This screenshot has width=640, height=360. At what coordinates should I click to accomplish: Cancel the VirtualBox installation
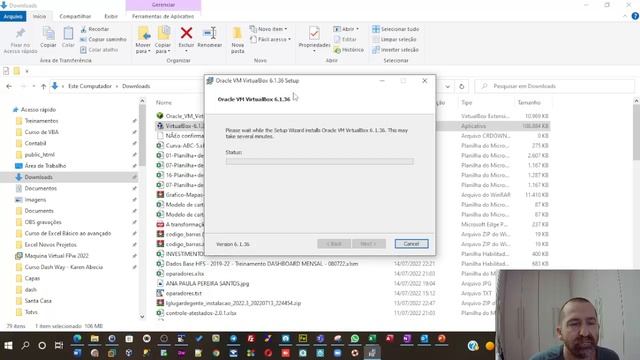click(x=411, y=244)
